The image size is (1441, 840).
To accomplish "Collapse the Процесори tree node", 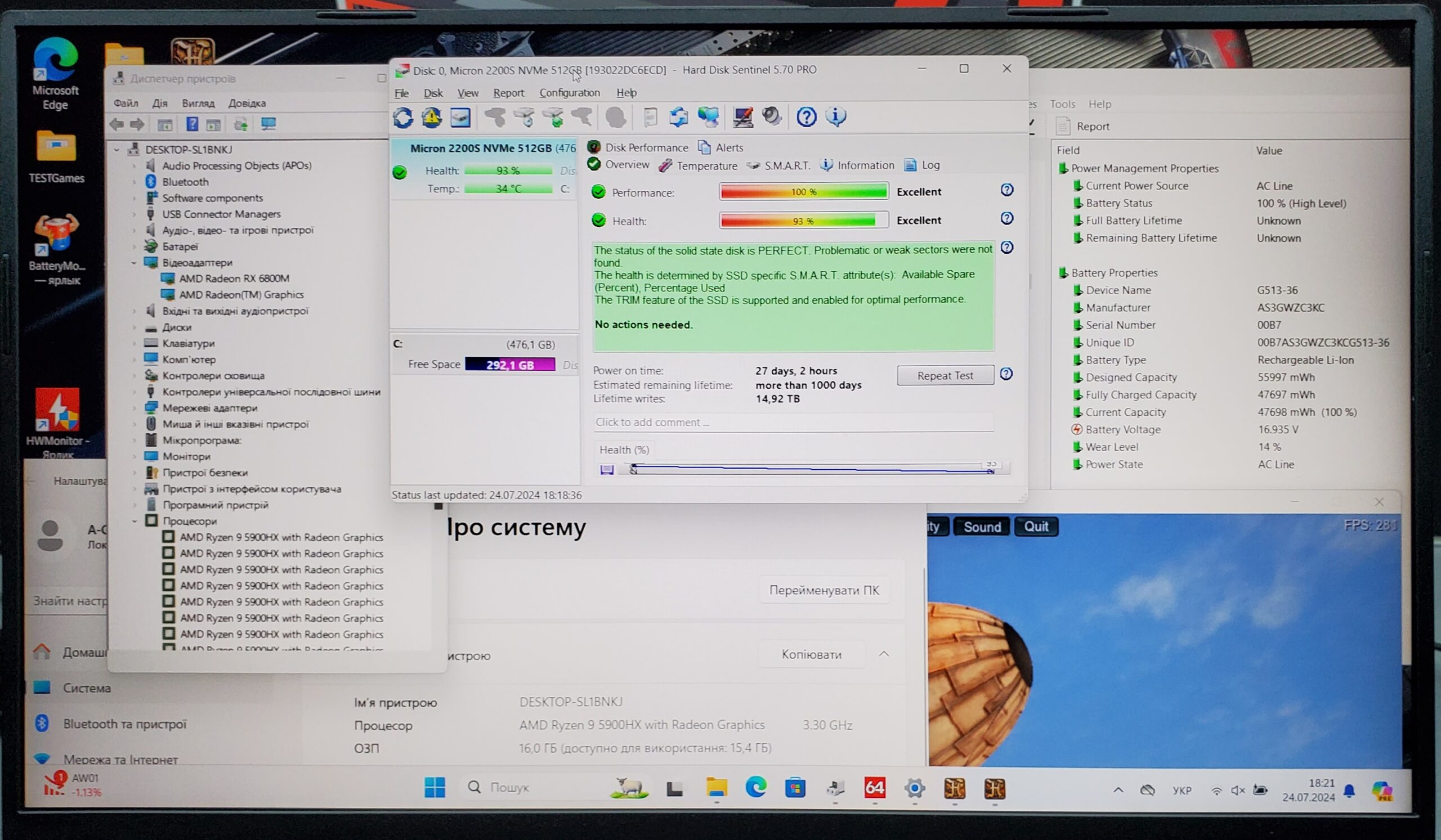I will (135, 521).
